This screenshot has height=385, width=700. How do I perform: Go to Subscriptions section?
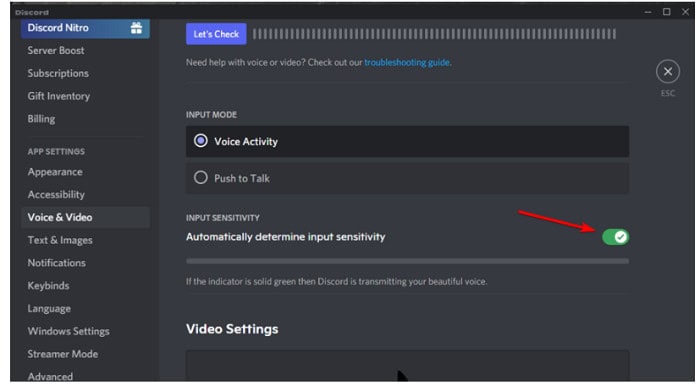(58, 73)
